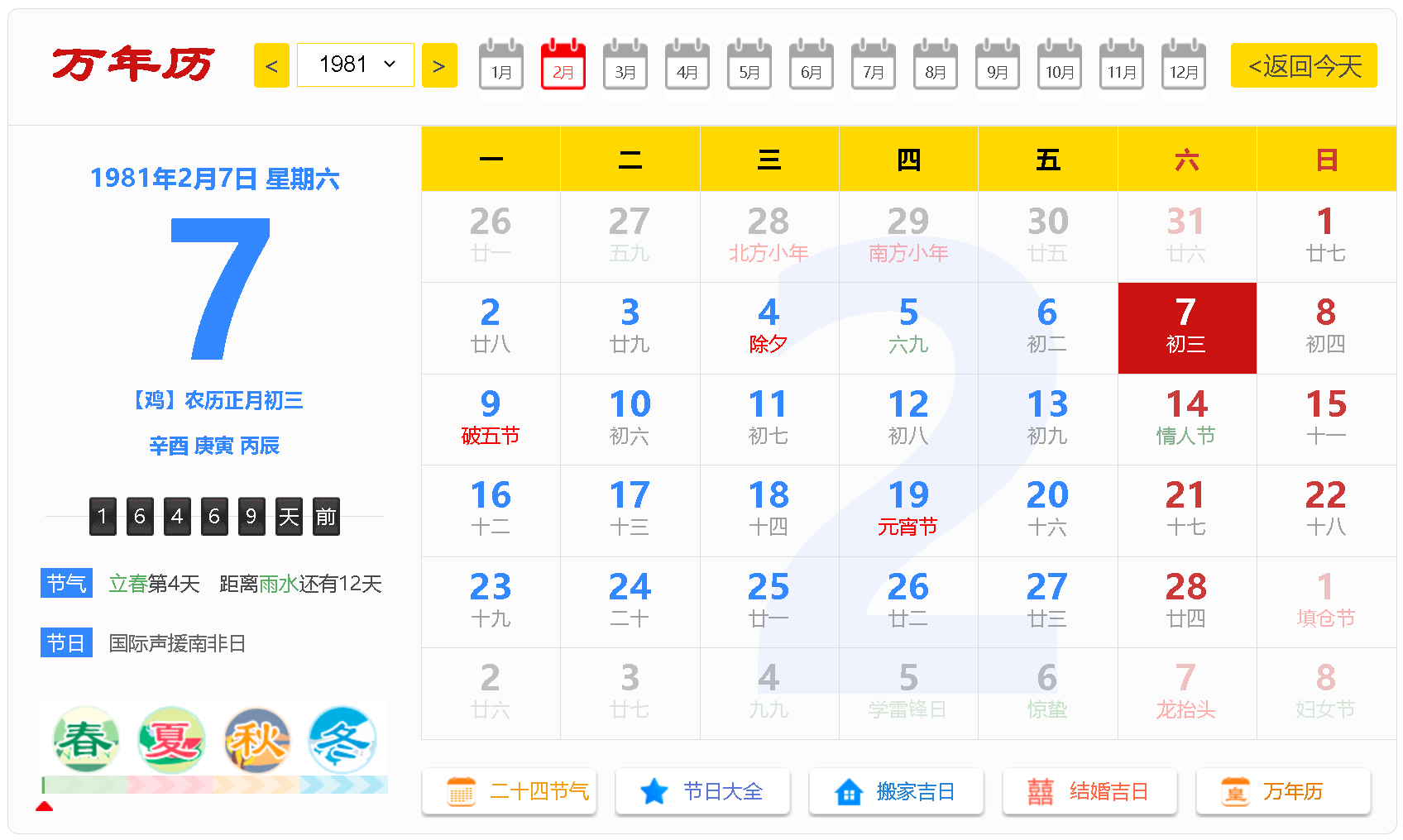Pick February 4 New Year's Eve
This screenshot has width=1403, height=840.
click(x=769, y=327)
